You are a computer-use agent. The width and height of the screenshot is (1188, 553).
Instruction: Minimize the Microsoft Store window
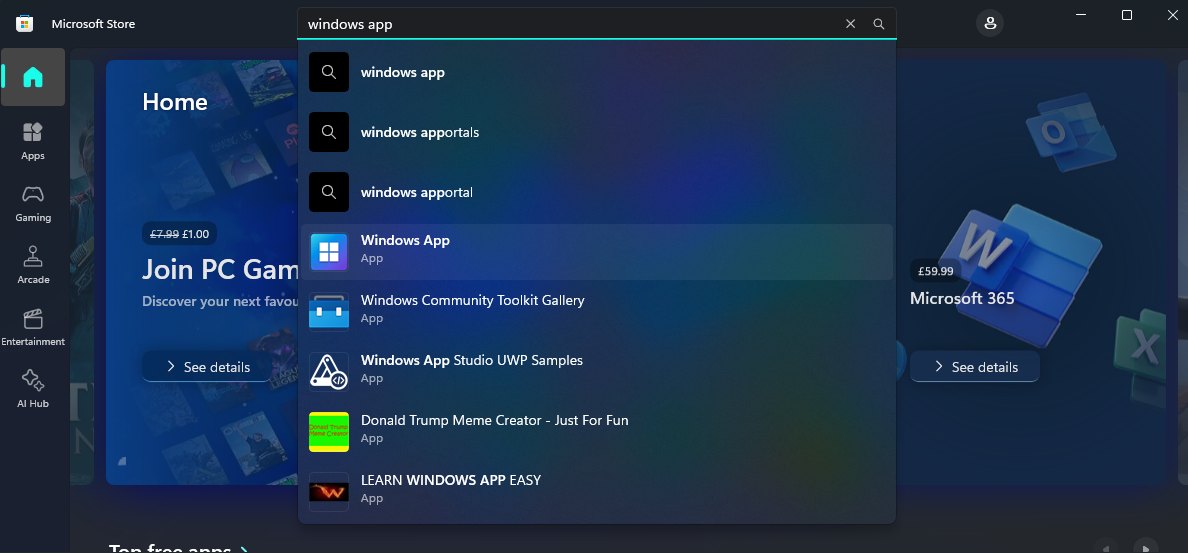coord(1081,15)
